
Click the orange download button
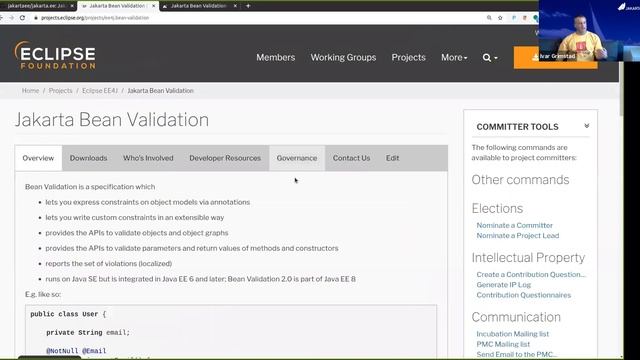coord(556,58)
